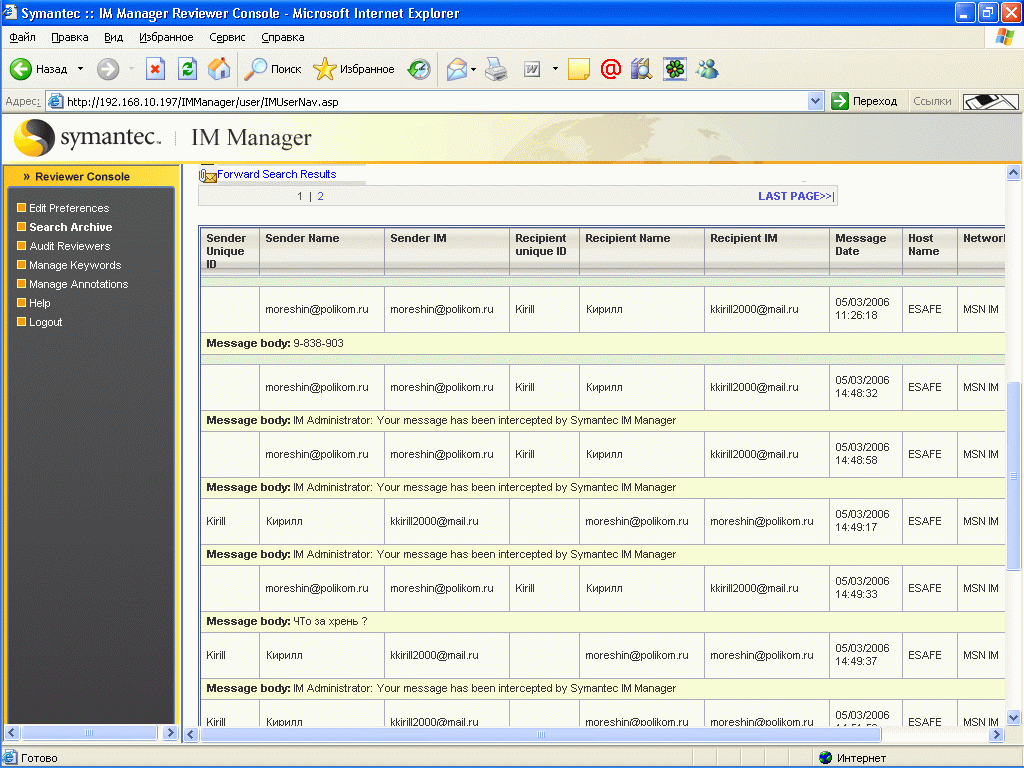Viewport: 1024px width, 768px height.
Task: Open the Back button history dropdown arrow
Action: (81, 69)
